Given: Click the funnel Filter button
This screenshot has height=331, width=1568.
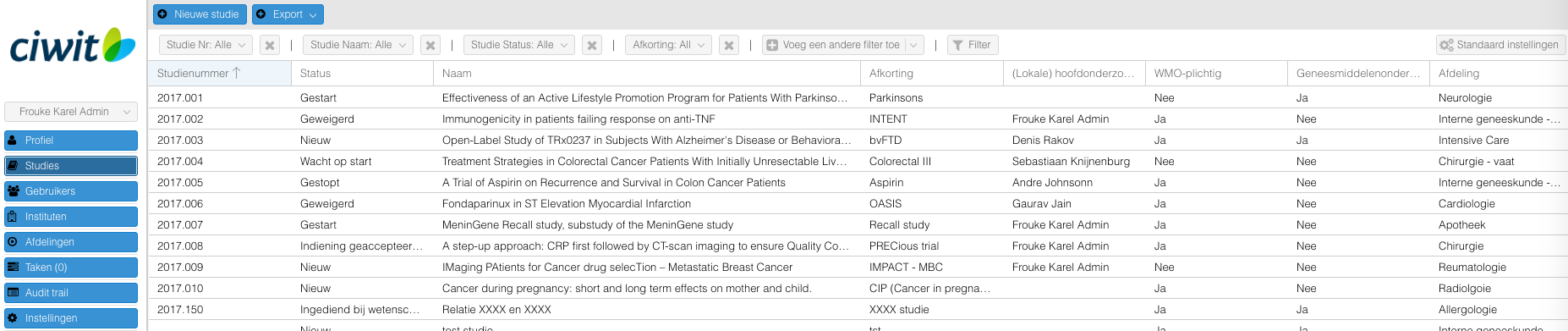Looking at the screenshot, I should (973, 45).
